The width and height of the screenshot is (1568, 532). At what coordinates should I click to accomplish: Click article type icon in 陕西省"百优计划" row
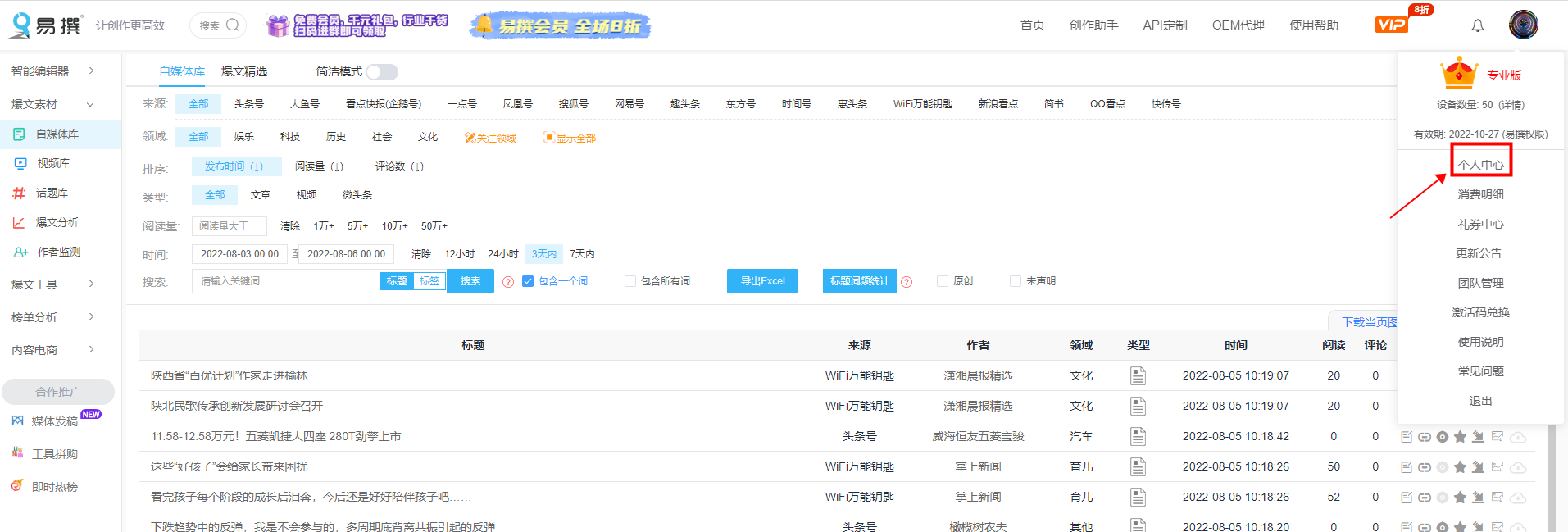pos(1138,375)
